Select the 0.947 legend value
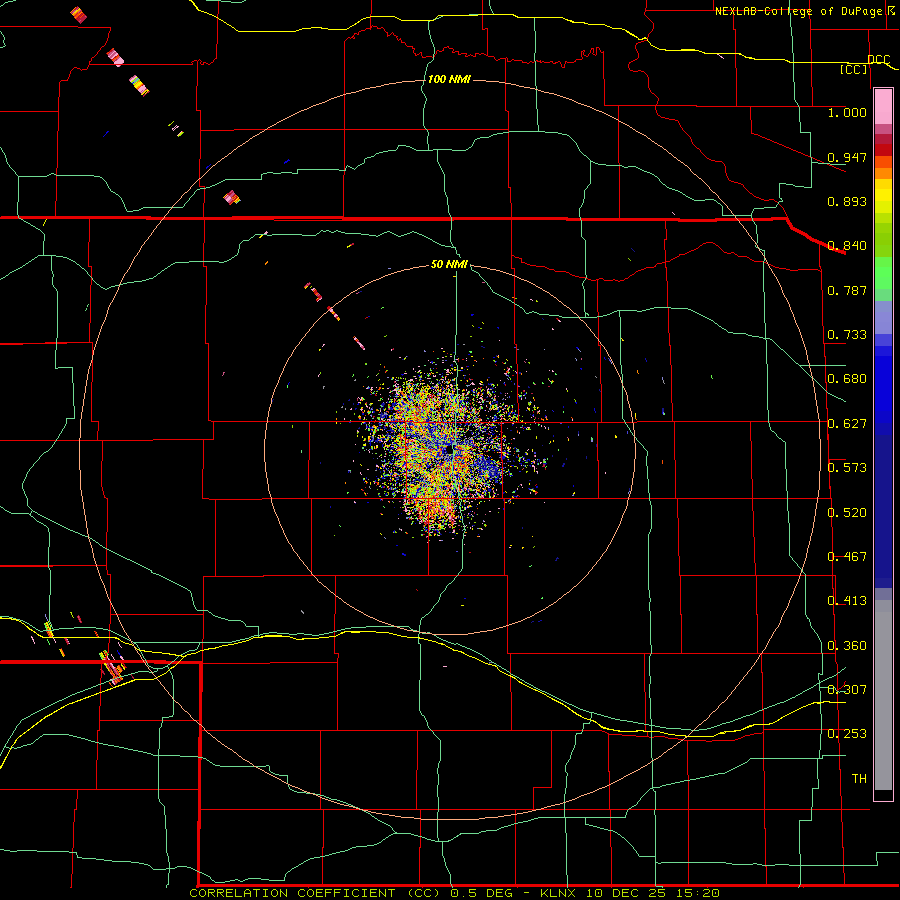Image resolution: width=900 pixels, height=900 pixels. 847,157
